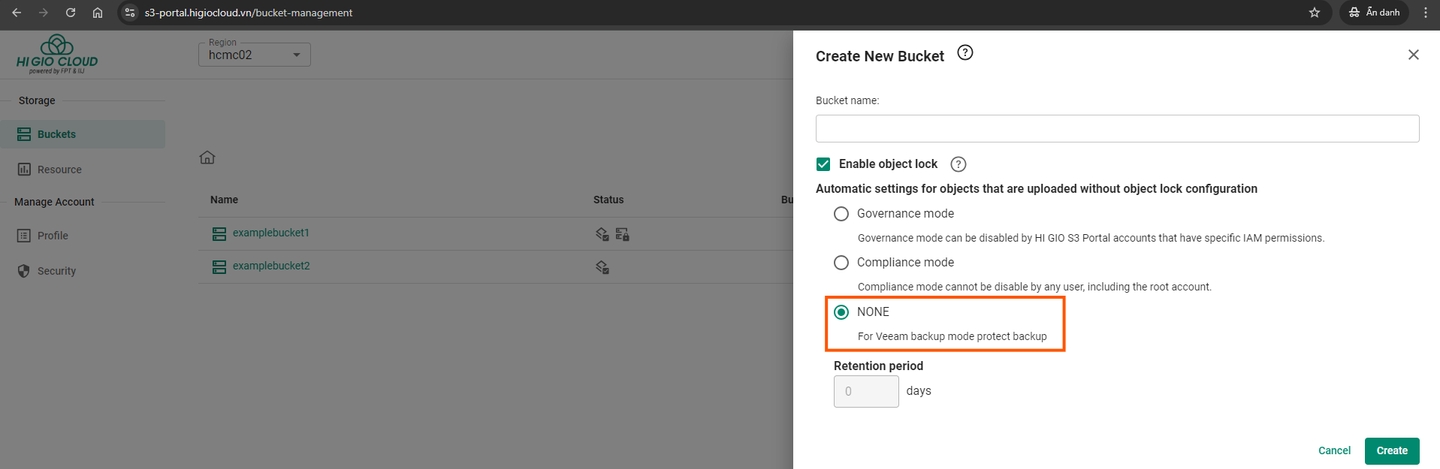1440x469 pixels.
Task: Close the Create New Bucket panel
Action: click(1413, 55)
